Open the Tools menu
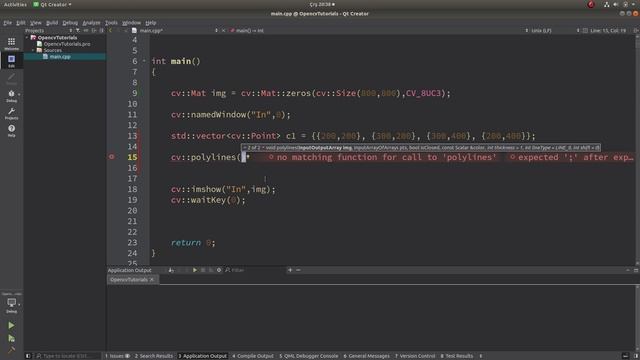This screenshot has height=360, width=640. pyautogui.click(x=111, y=23)
